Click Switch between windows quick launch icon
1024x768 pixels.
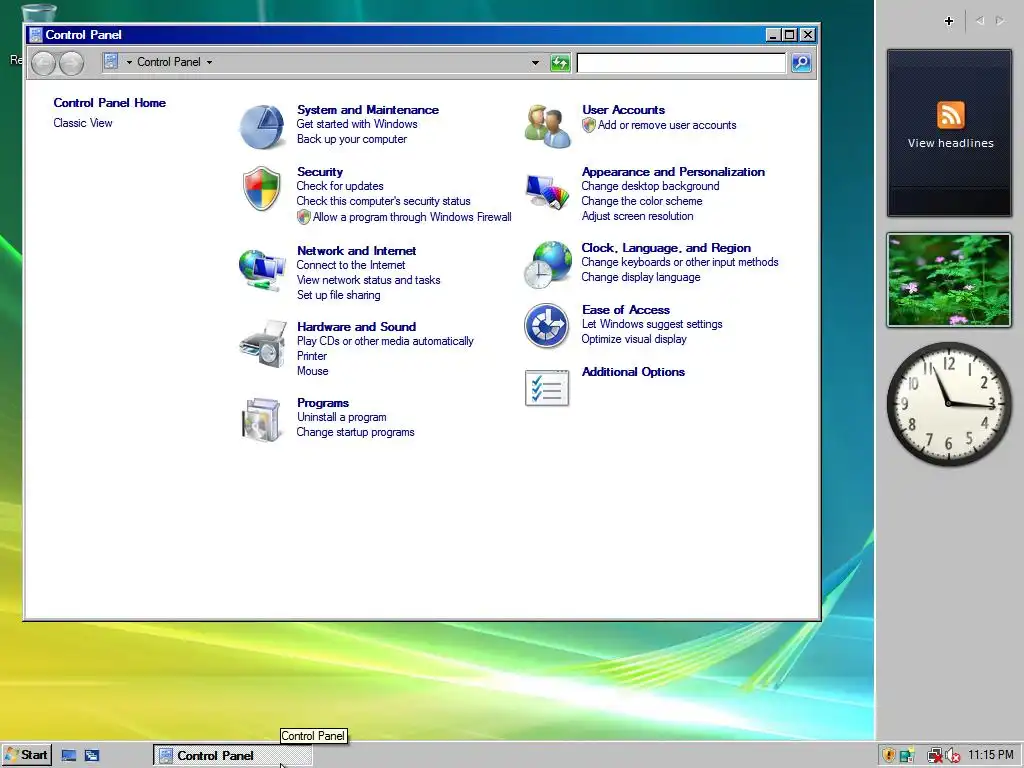(92, 756)
